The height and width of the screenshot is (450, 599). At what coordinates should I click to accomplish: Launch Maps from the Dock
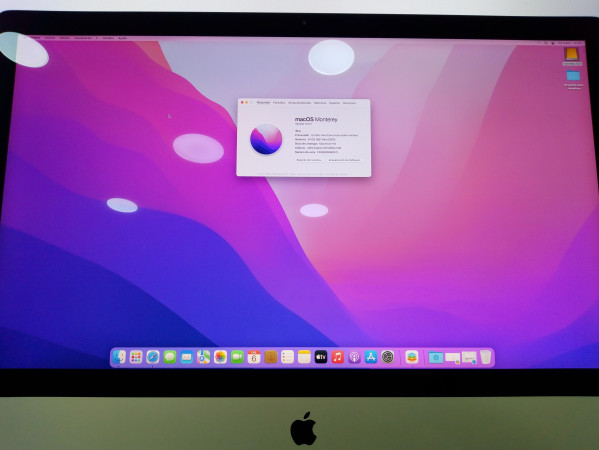point(203,357)
